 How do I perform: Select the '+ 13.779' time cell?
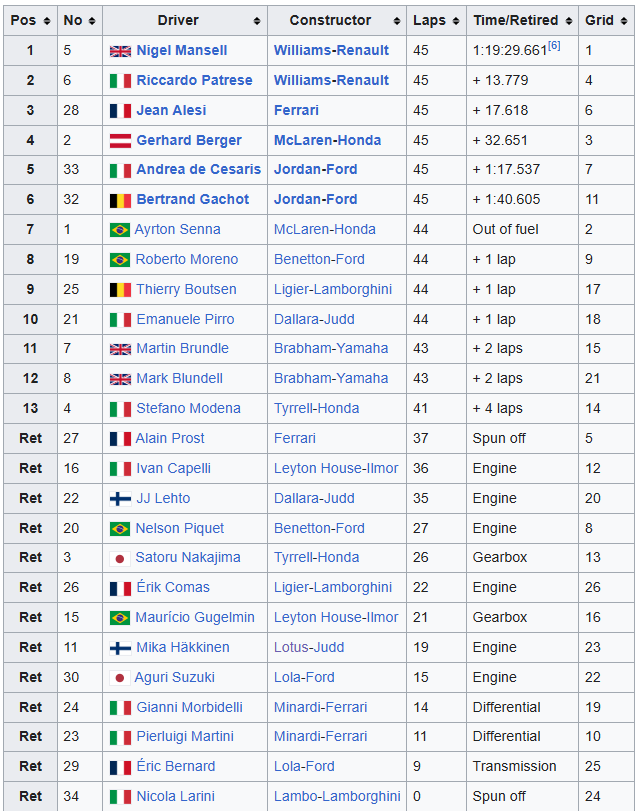(x=522, y=81)
